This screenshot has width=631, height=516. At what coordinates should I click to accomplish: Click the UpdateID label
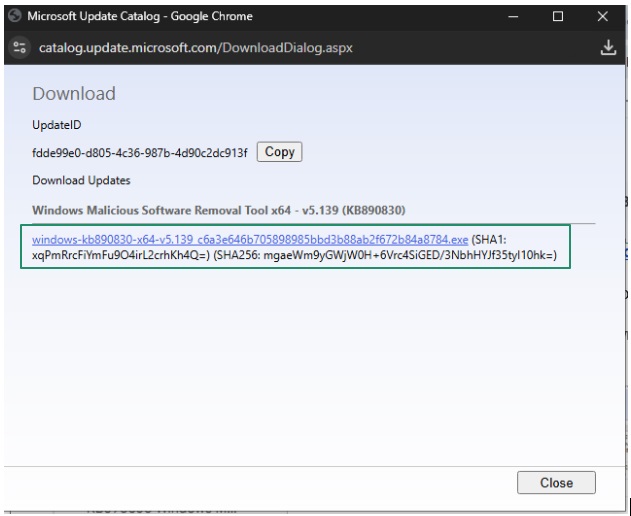click(57, 127)
